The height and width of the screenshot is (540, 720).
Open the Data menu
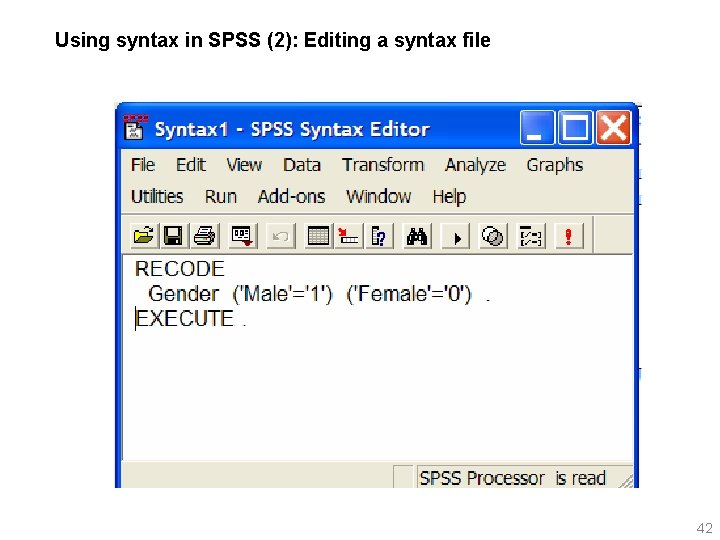pyautogui.click(x=302, y=164)
